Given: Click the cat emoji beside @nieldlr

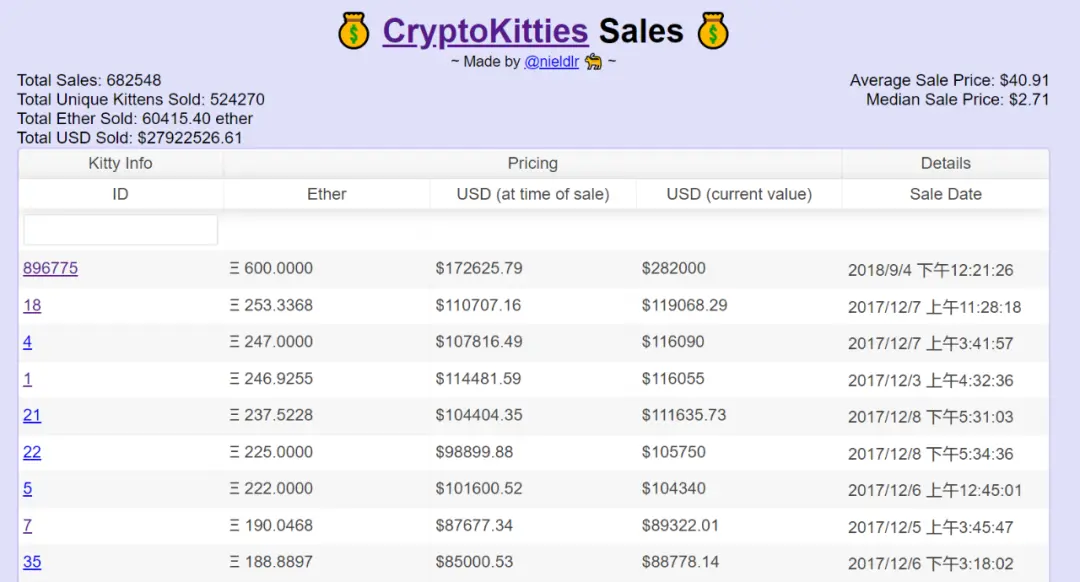Looking at the screenshot, I should pyautogui.click(x=594, y=62).
